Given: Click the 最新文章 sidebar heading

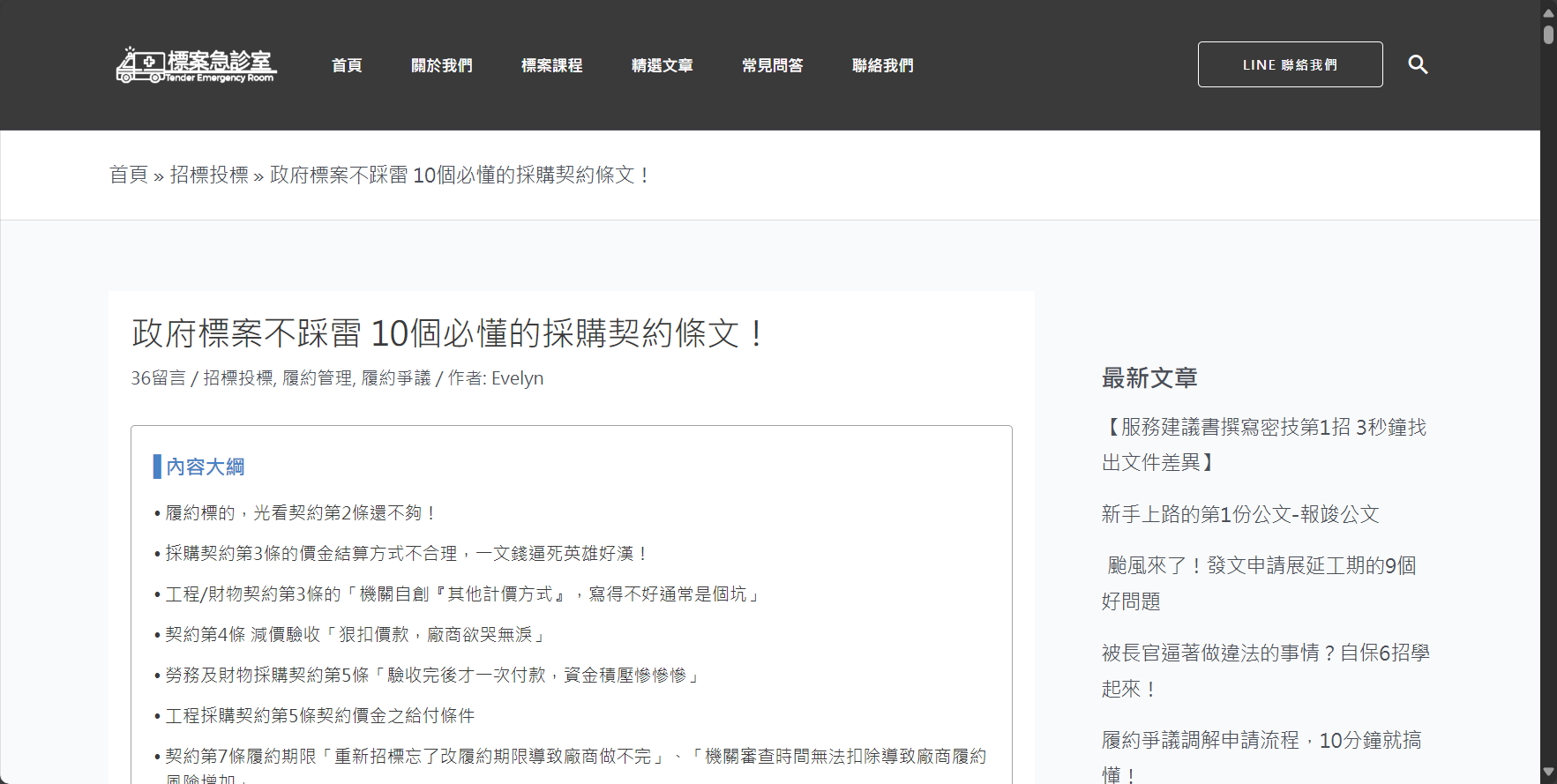Looking at the screenshot, I should [1149, 378].
